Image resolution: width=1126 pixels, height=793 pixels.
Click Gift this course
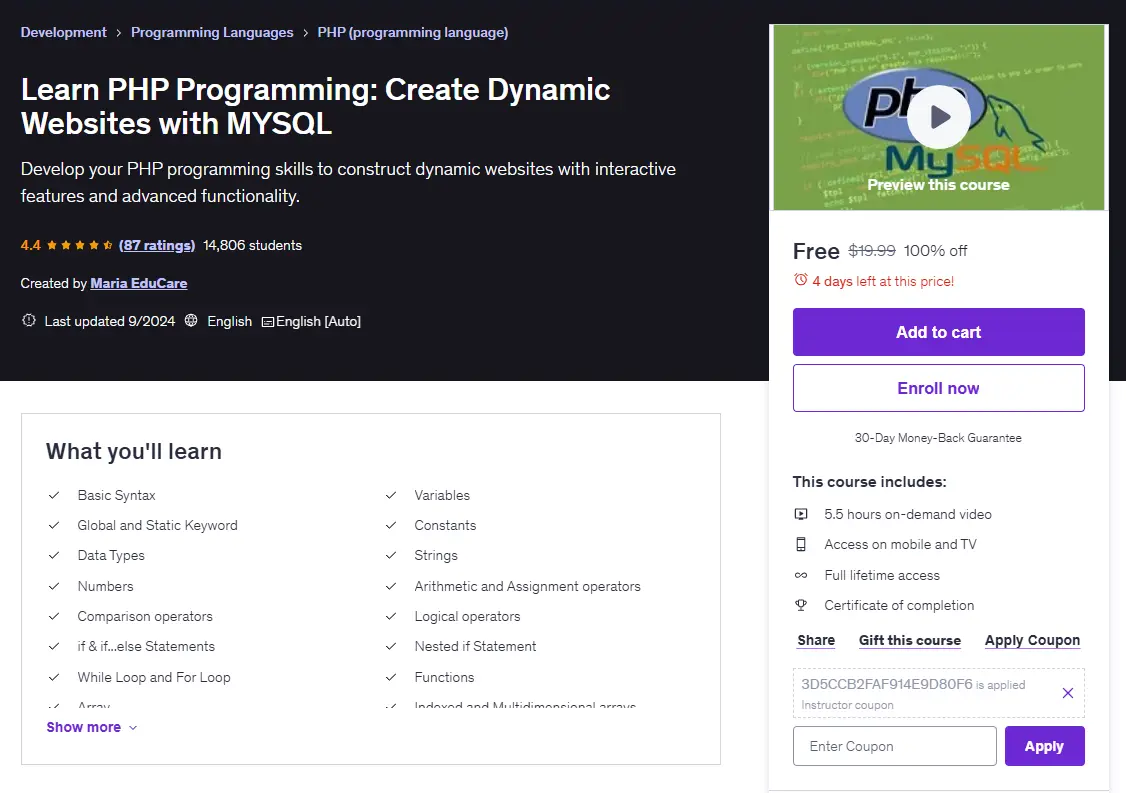[x=910, y=640]
